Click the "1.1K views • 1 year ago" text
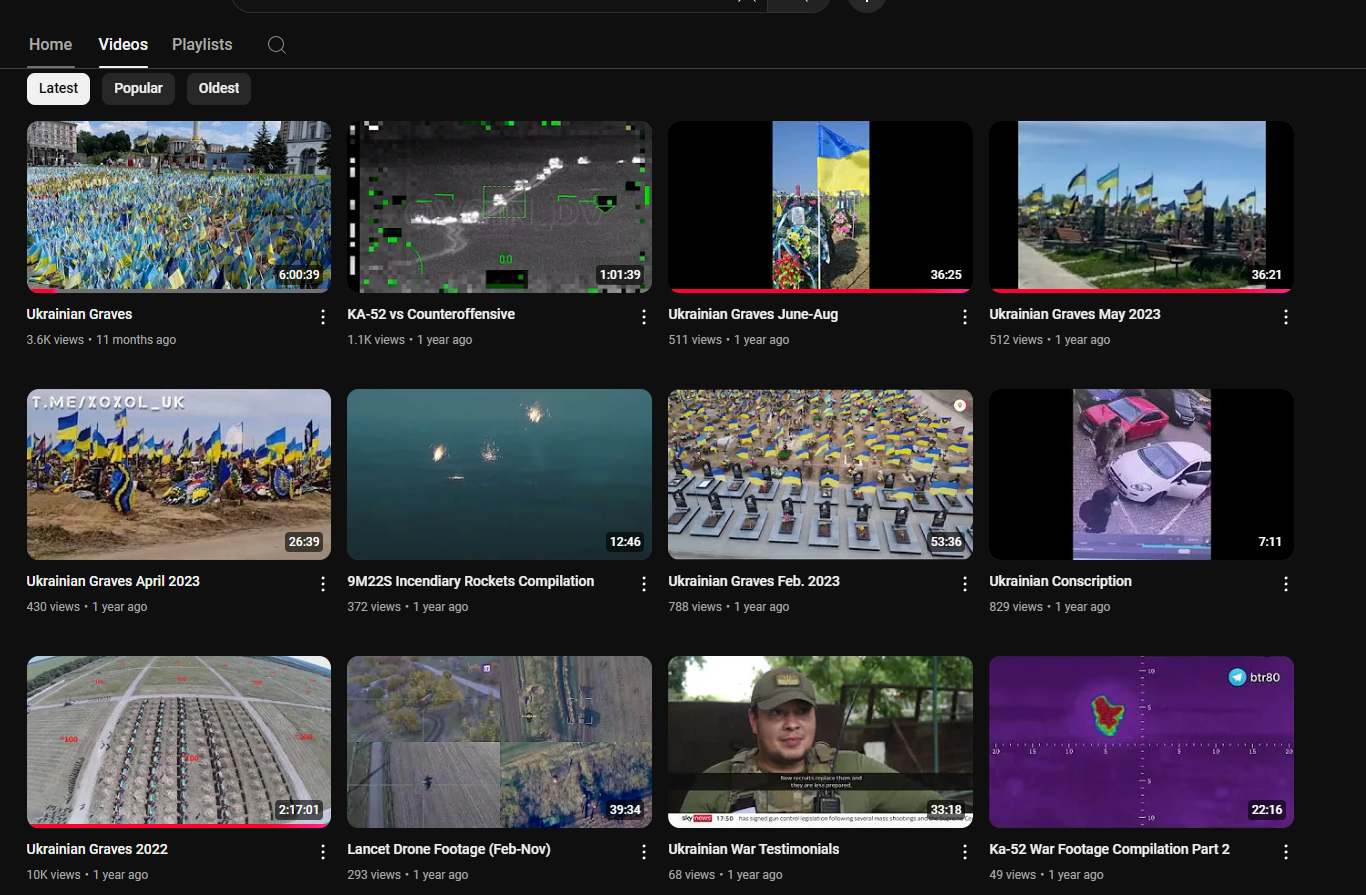The height and width of the screenshot is (895, 1366). click(x=410, y=340)
